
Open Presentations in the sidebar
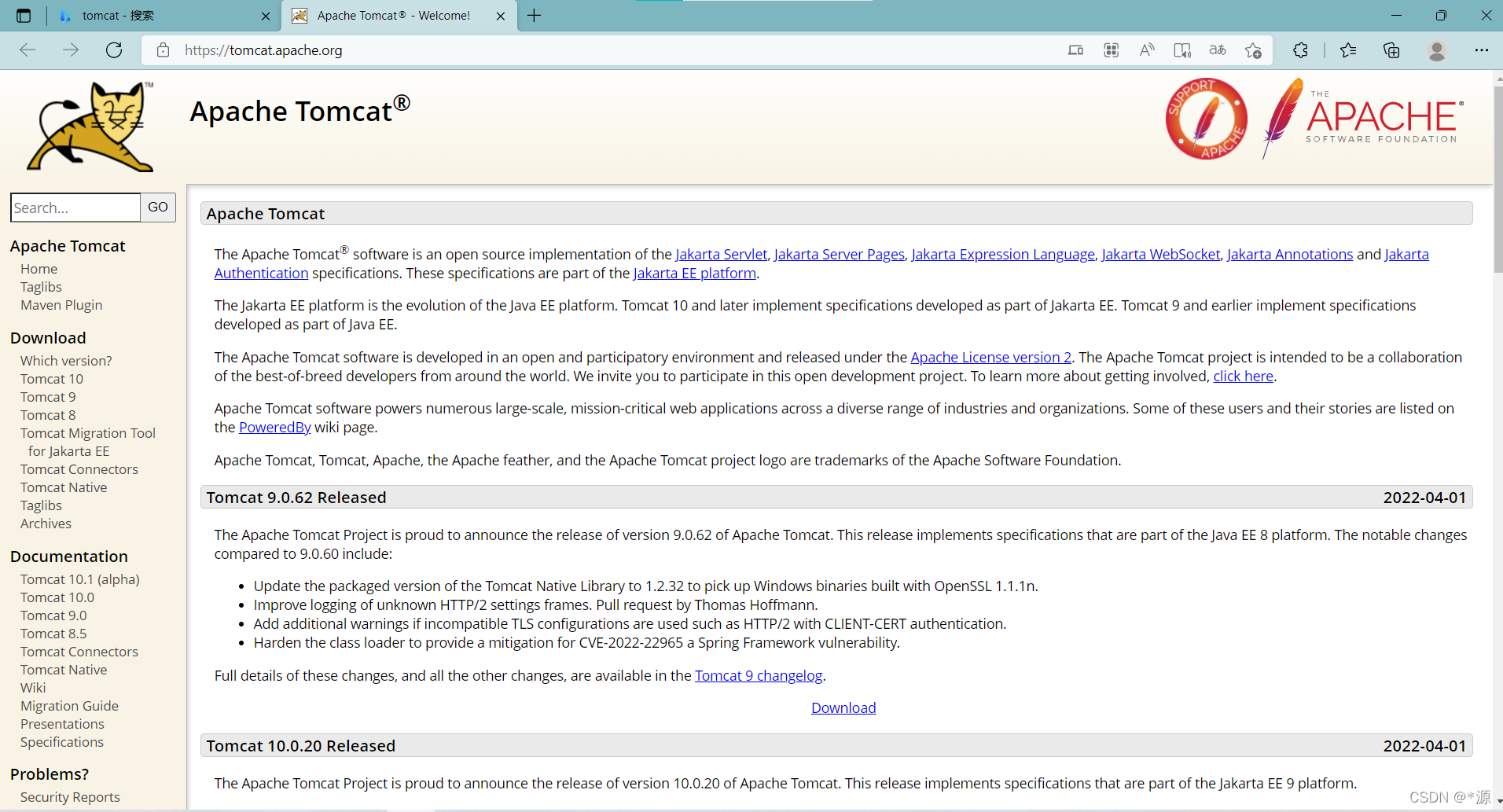coord(62,724)
